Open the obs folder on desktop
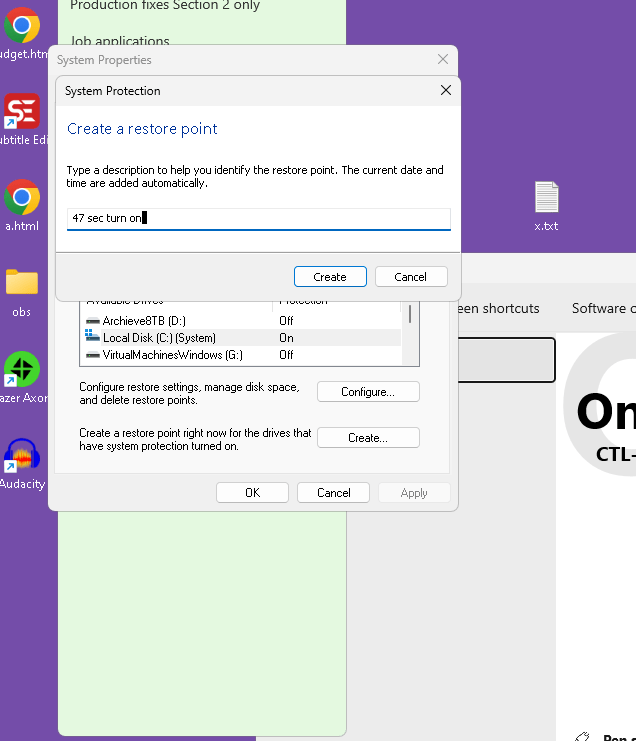Viewport: 636px width, 741px height. (22, 292)
